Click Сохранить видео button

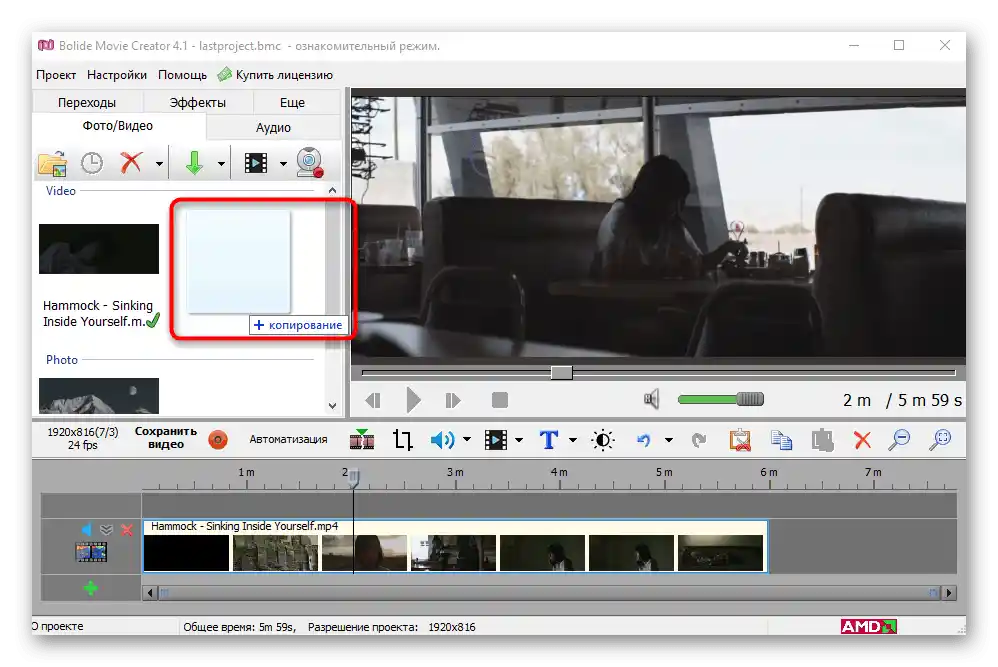[165, 438]
